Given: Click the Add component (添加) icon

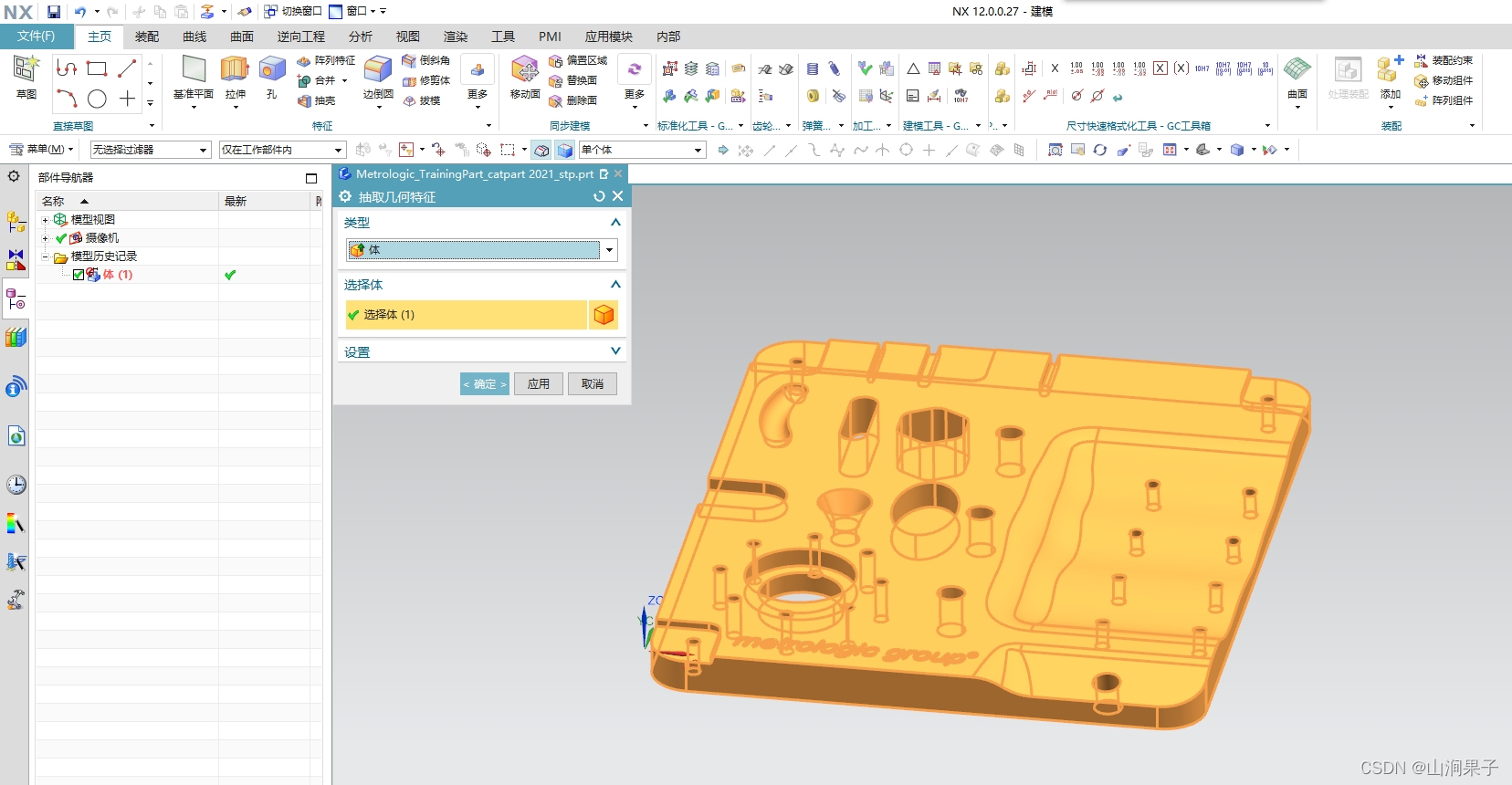Looking at the screenshot, I should 1391,69.
